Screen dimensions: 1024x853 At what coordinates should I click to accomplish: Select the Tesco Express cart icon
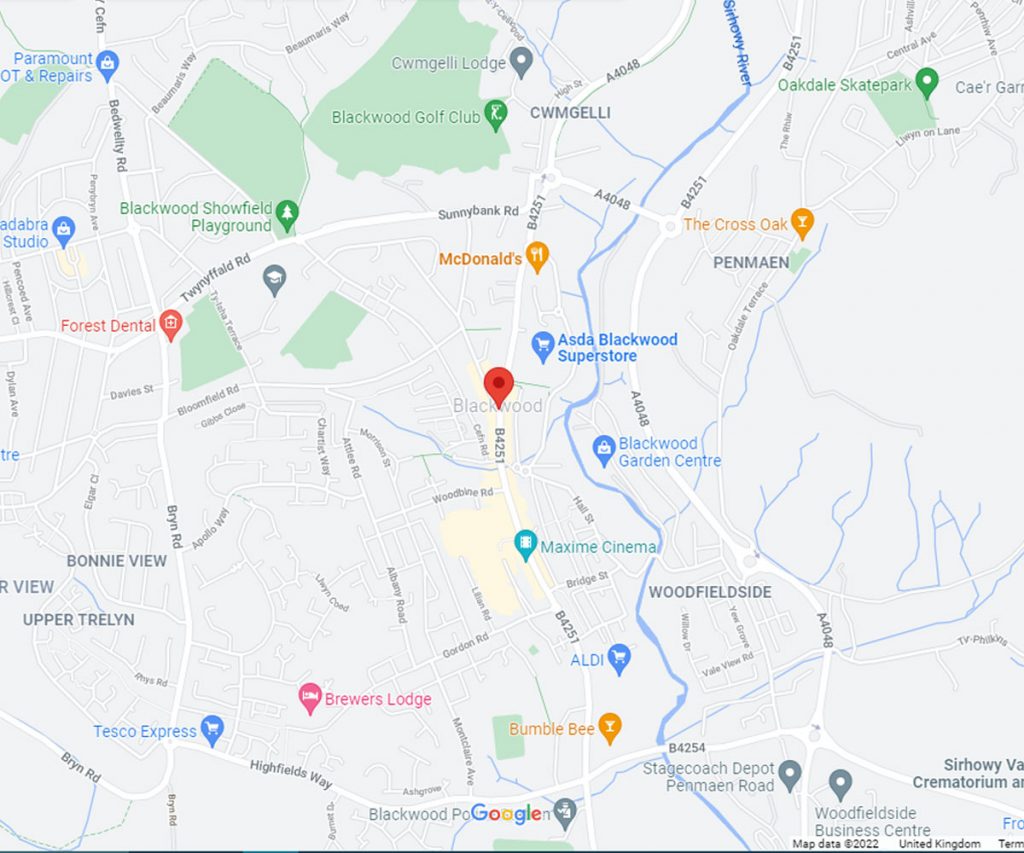click(x=212, y=731)
